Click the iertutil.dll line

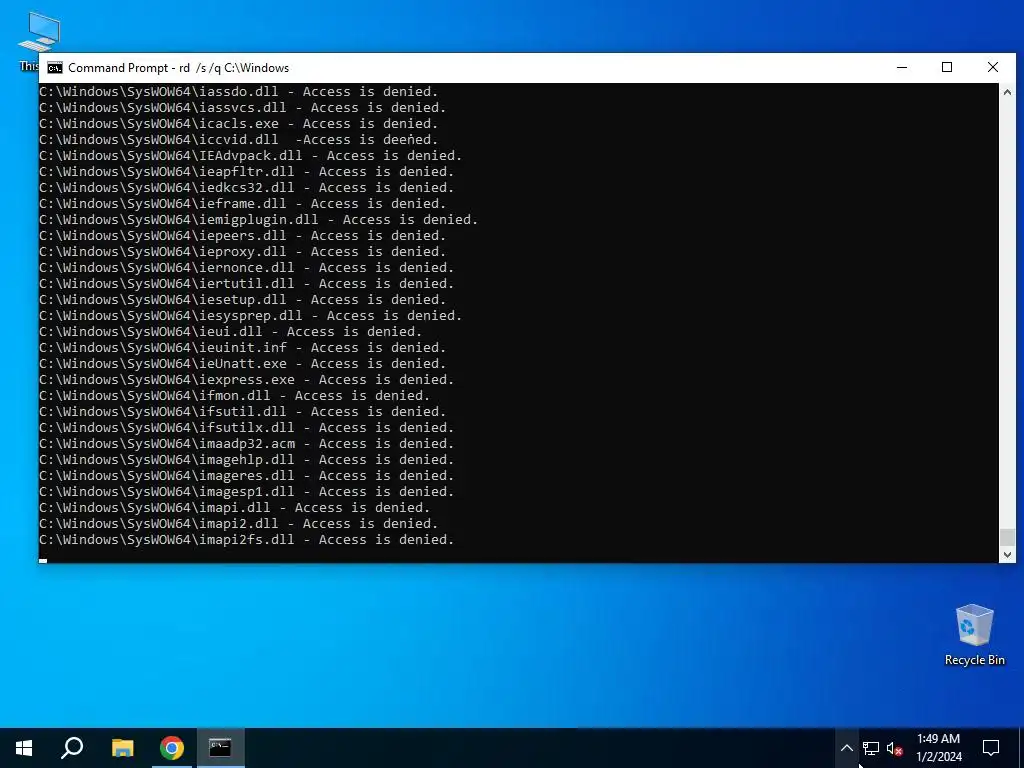tap(246, 283)
